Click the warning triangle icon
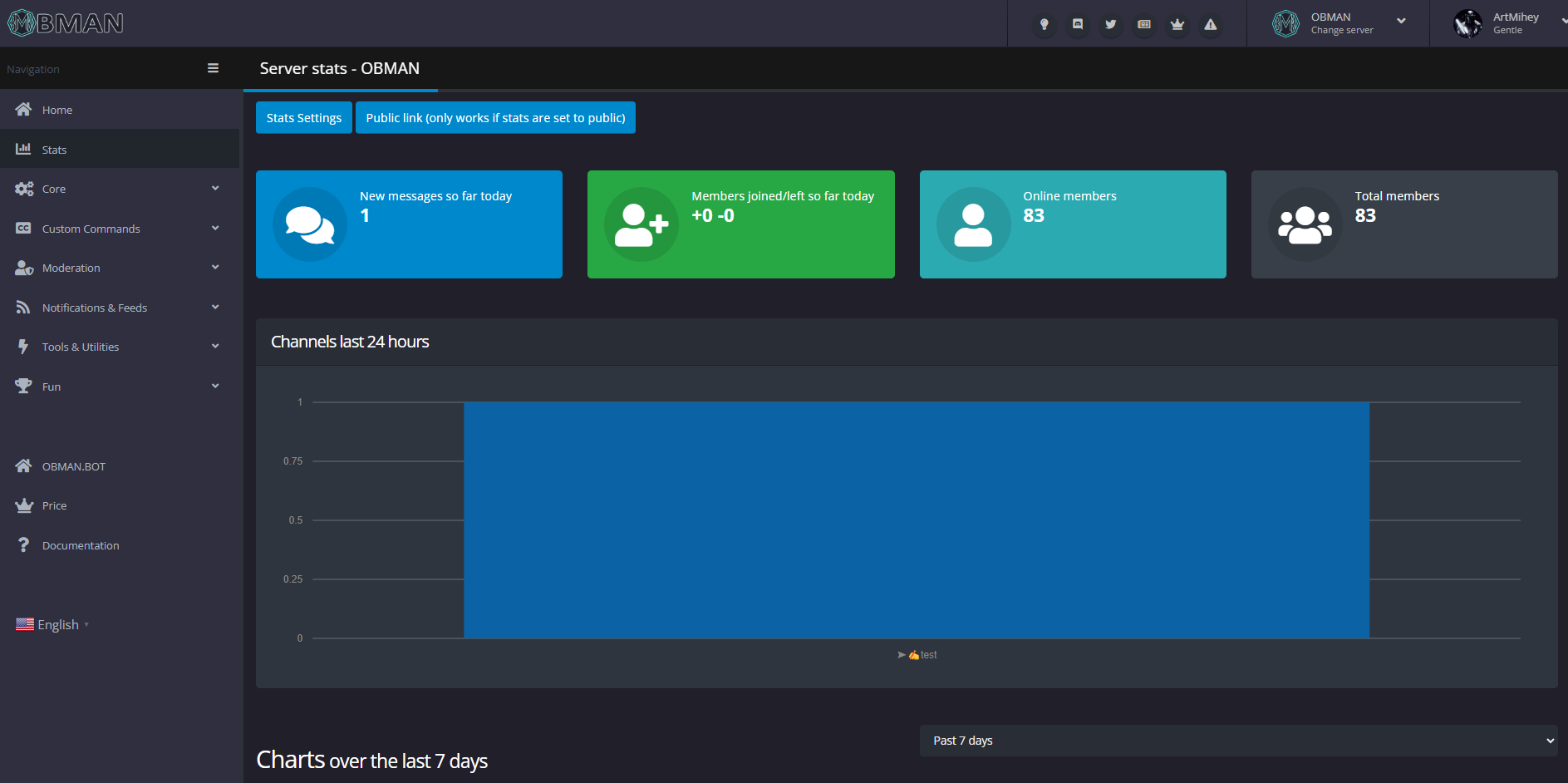This screenshot has width=1568, height=783. [1210, 24]
